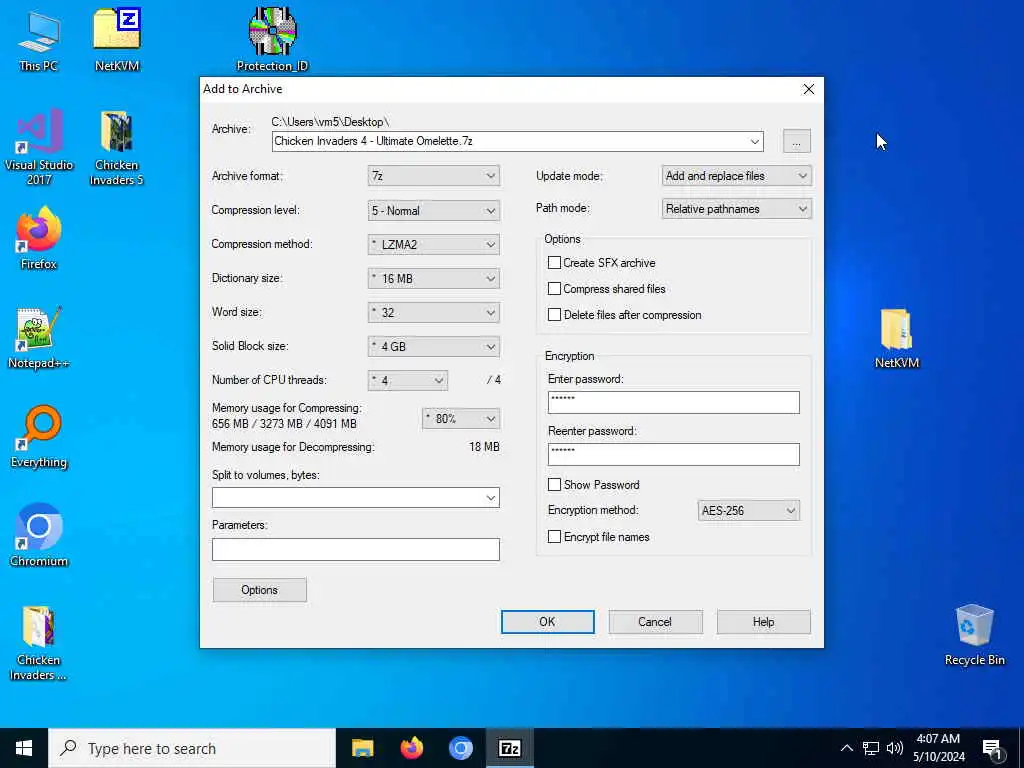This screenshot has height=768, width=1024.
Task: Open Encryption method AES-256 dropdown
Action: pyautogui.click(x=748, y=511)
